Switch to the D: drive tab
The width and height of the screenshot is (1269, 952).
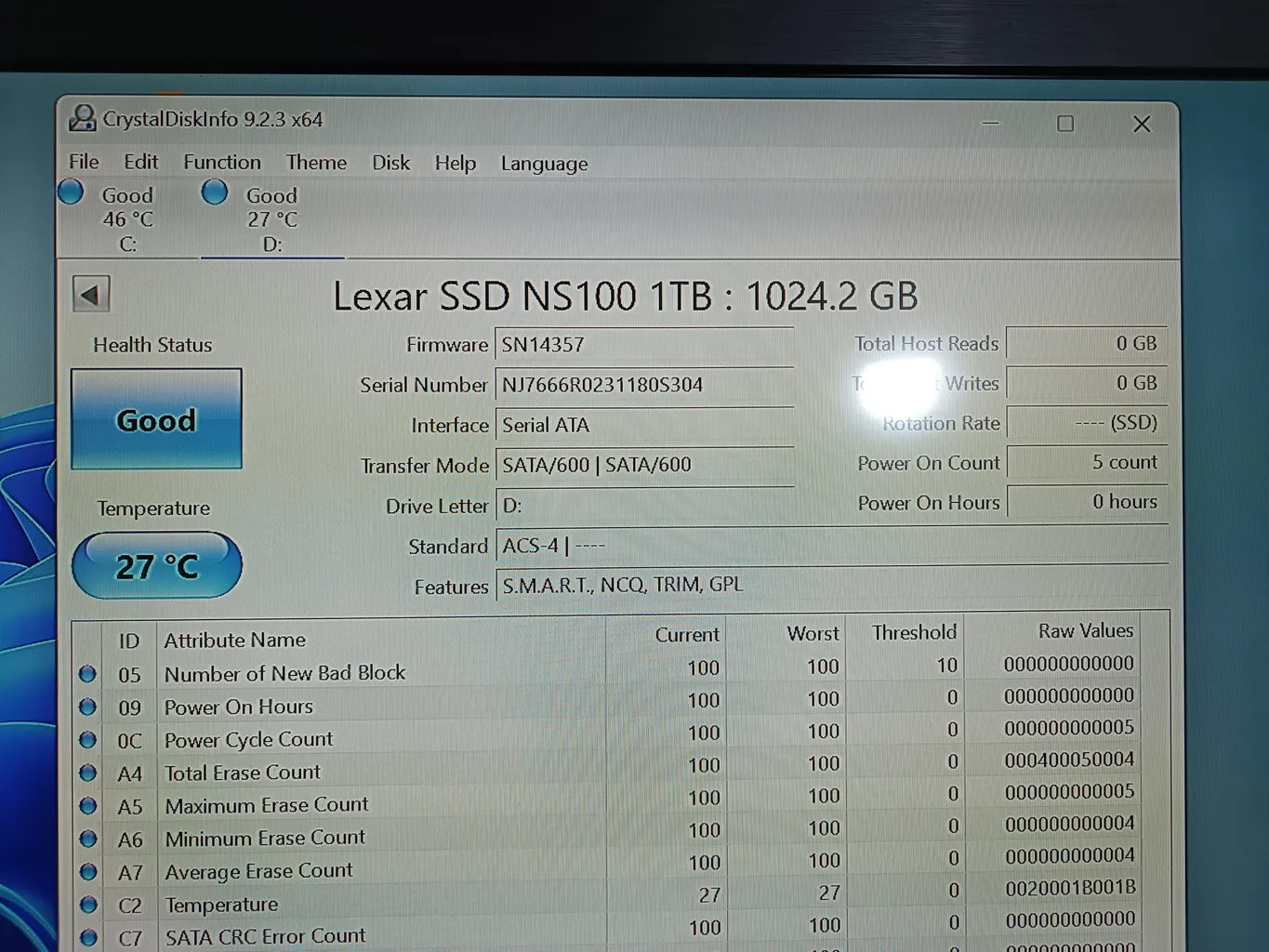272,219
